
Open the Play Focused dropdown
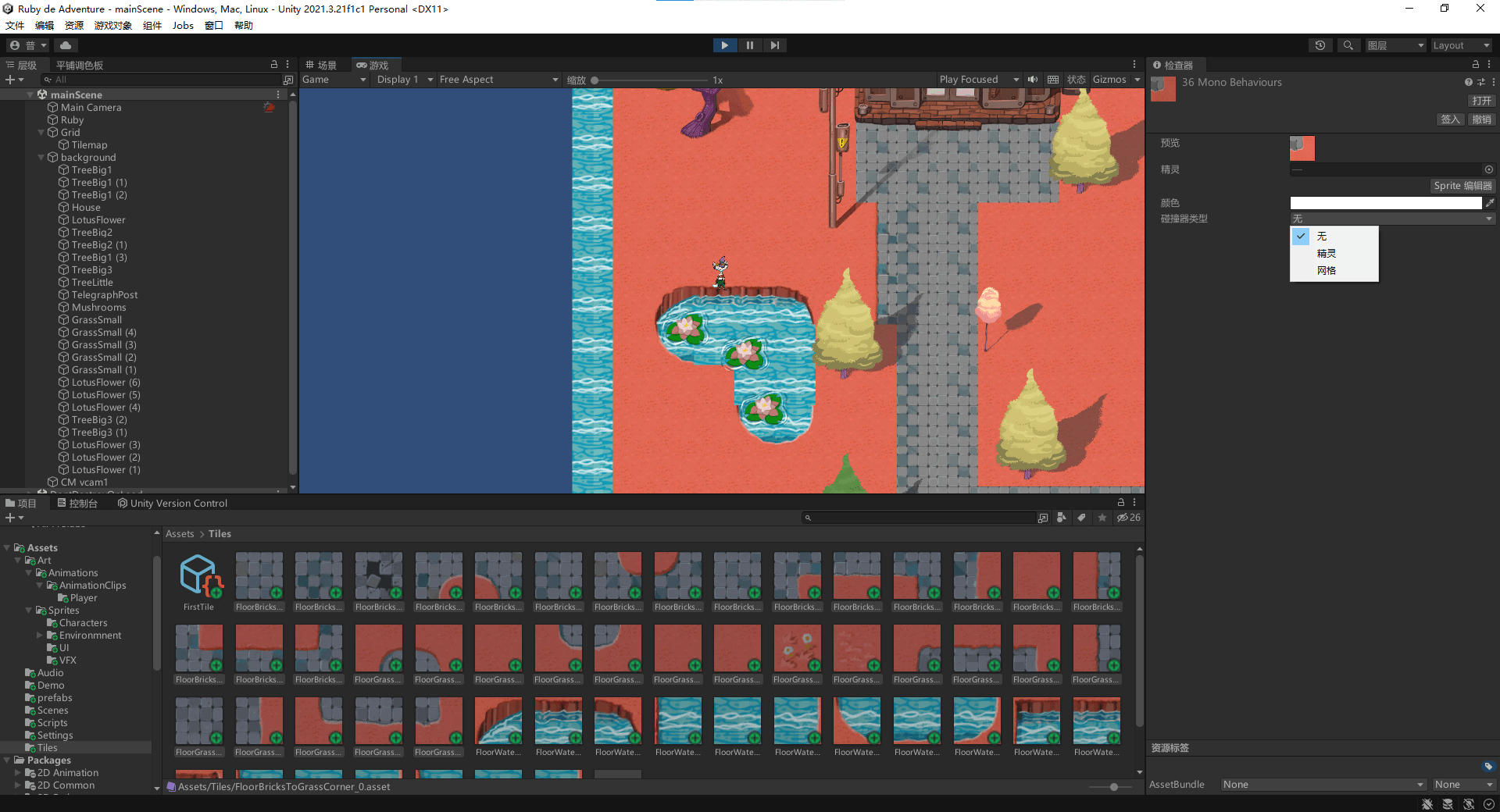979,80
